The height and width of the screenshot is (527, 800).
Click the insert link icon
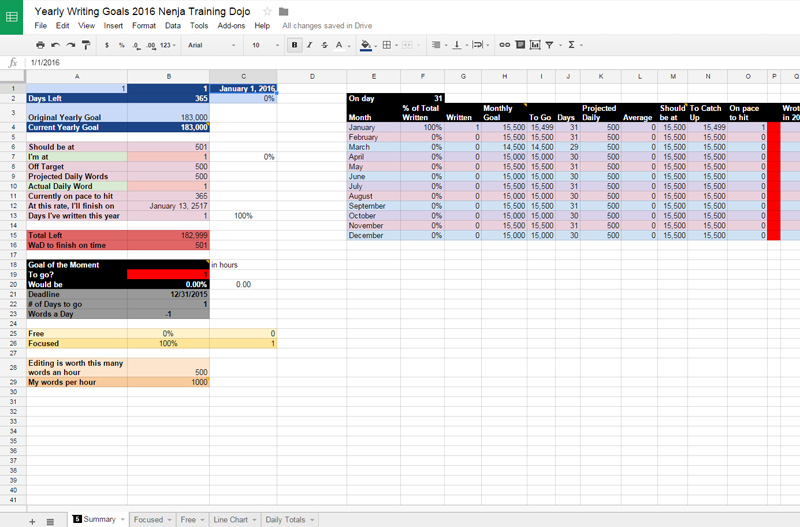[504, 45]
